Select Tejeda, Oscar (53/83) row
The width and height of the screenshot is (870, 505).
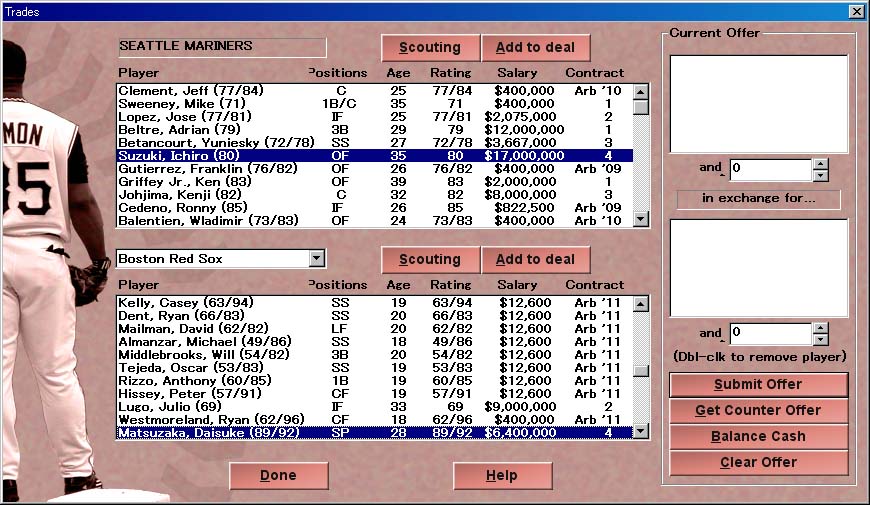[x=375, y=368]
